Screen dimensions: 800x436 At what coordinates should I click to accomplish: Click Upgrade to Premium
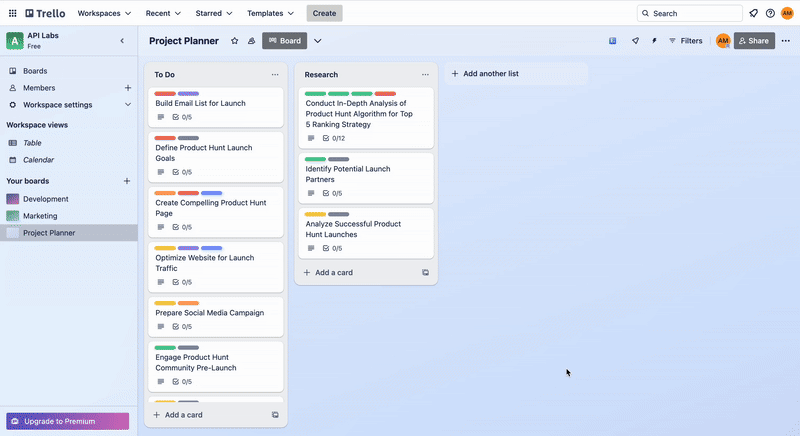pos(68,421)
